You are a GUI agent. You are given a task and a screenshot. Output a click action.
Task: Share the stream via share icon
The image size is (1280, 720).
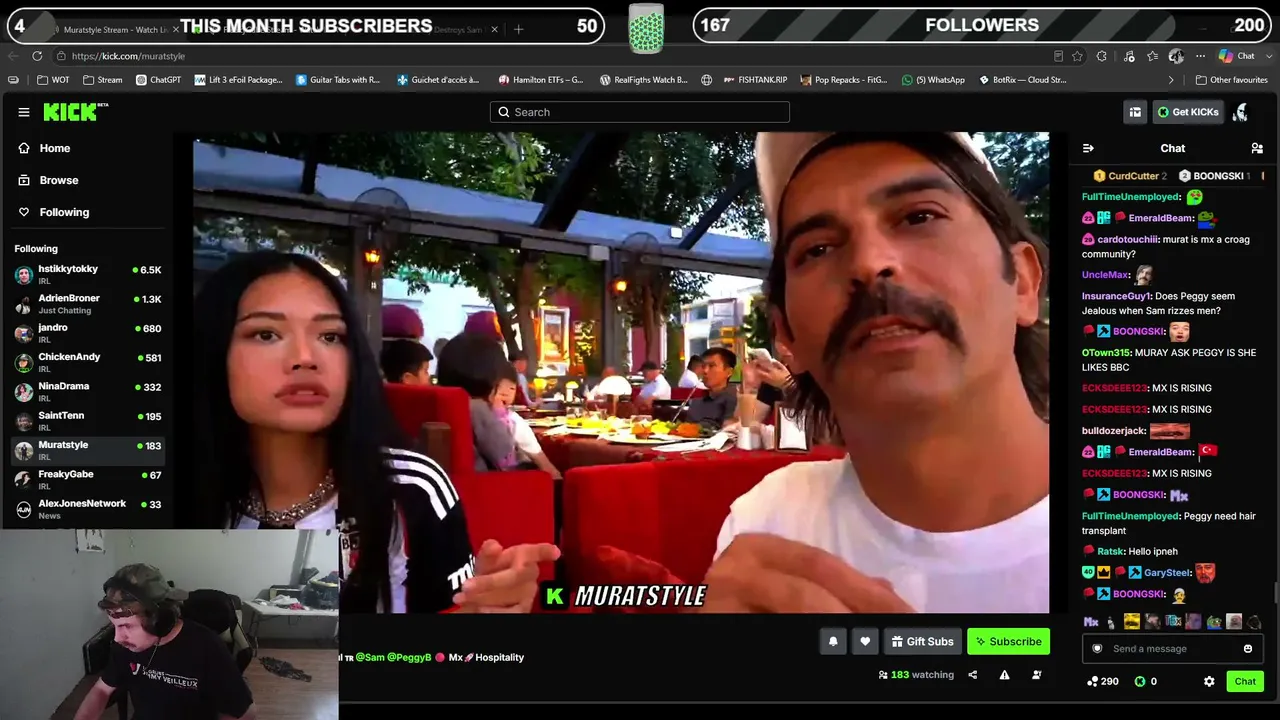coord(972,675)
